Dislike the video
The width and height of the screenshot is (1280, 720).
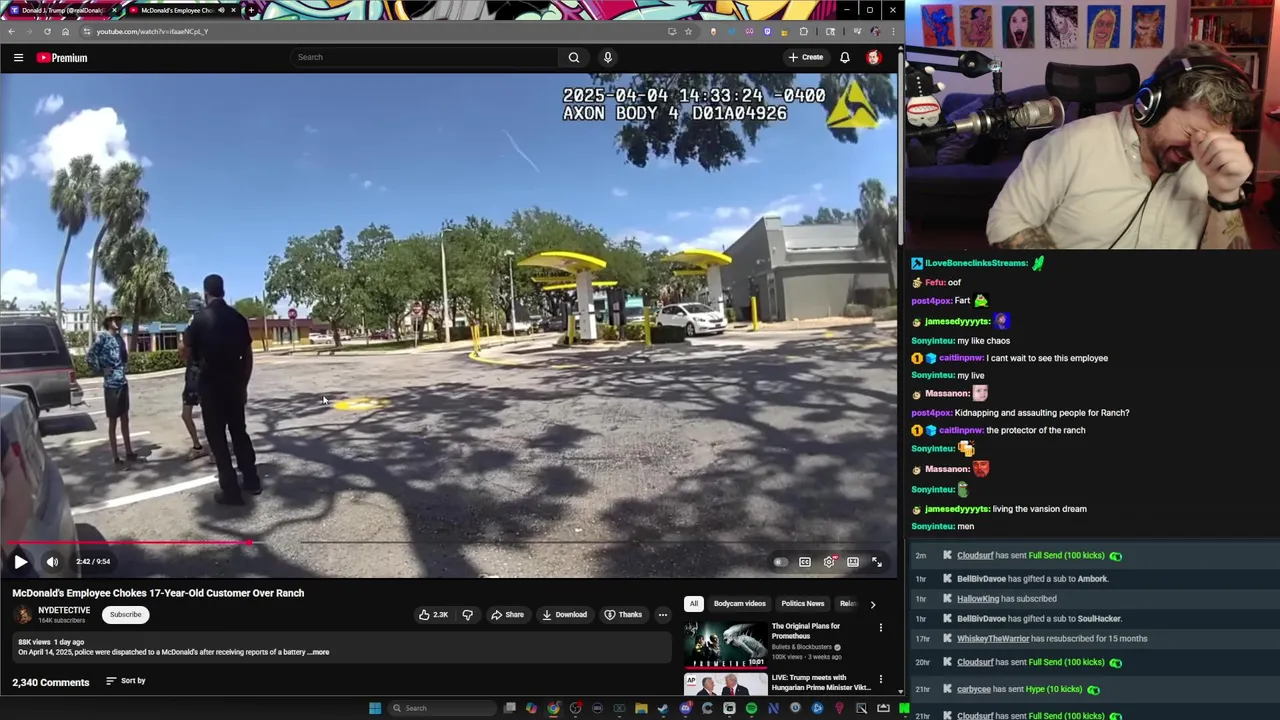467,615
